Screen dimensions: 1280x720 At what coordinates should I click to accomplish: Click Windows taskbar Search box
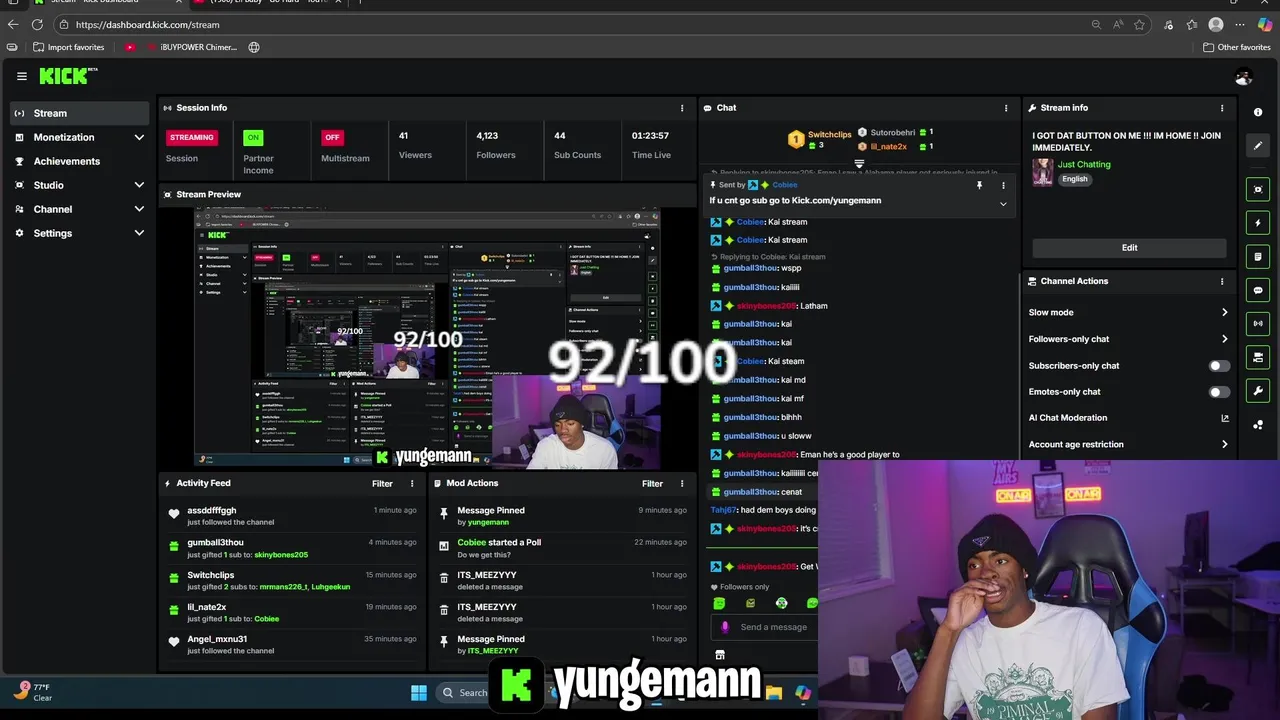point(464,692)
